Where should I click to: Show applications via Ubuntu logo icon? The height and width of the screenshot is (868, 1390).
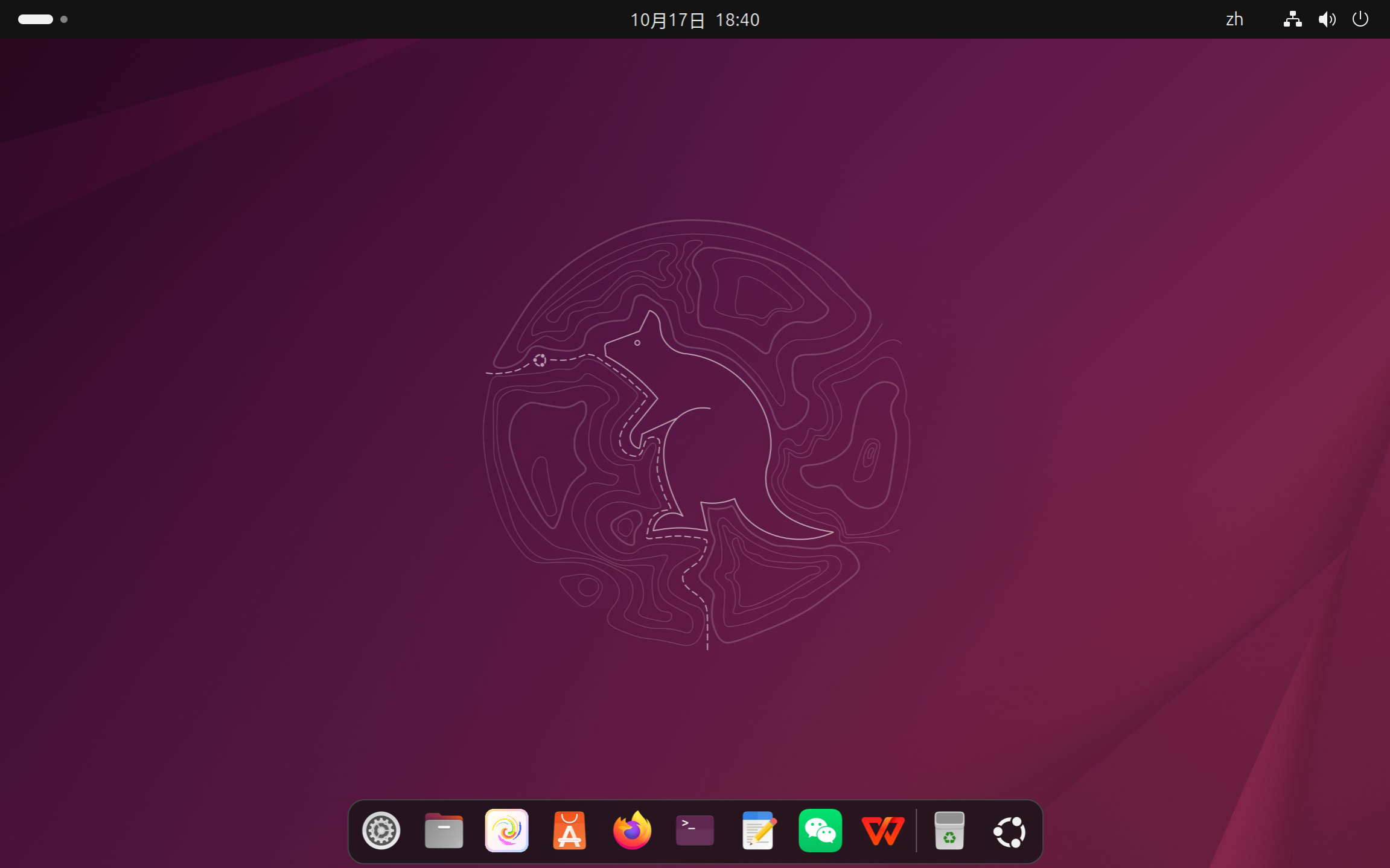pos(1010,832)
